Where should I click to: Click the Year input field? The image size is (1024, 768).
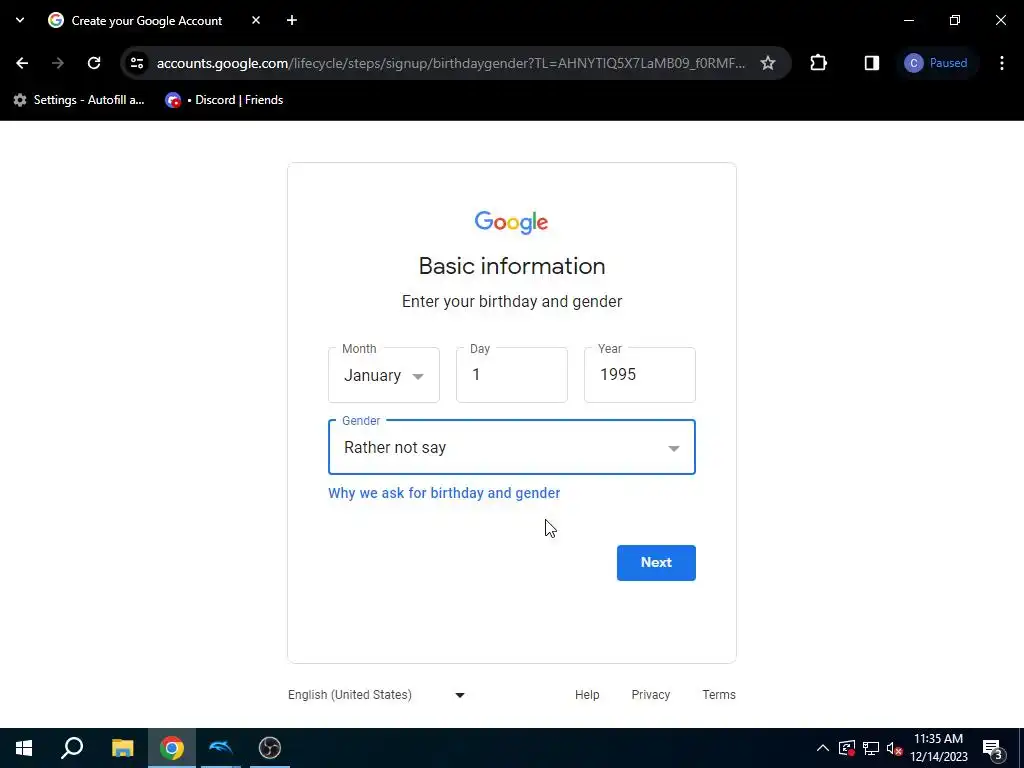[640, 375]
